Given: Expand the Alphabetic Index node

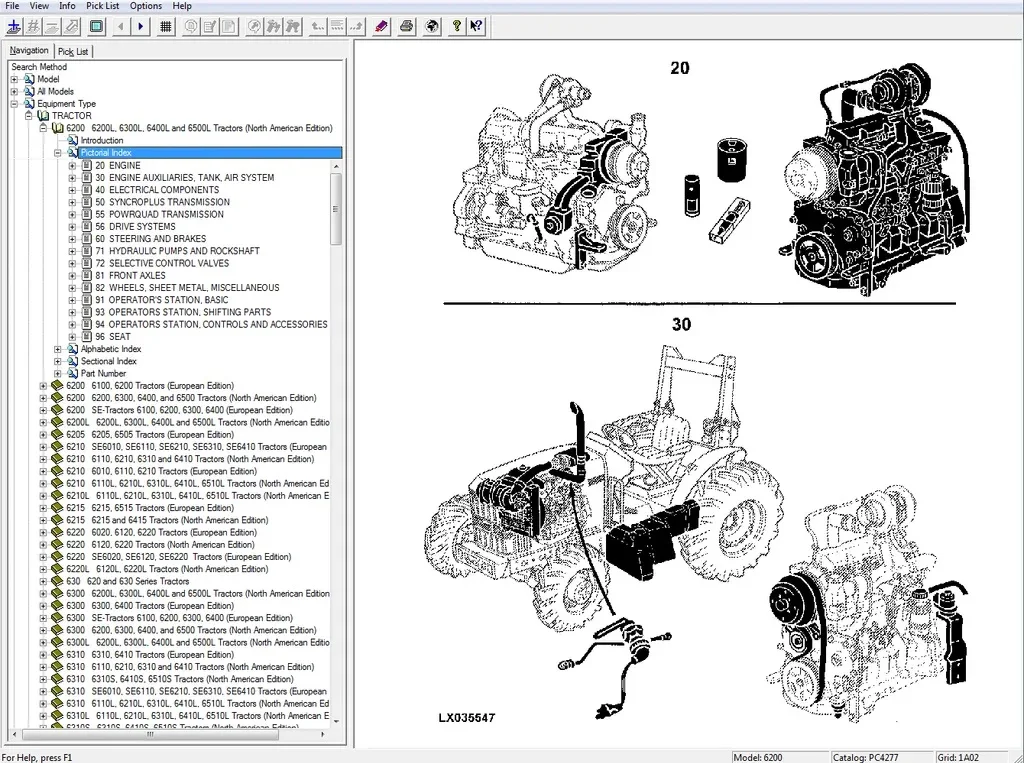Looking at the screenshot, I should (x=58, y=349).
